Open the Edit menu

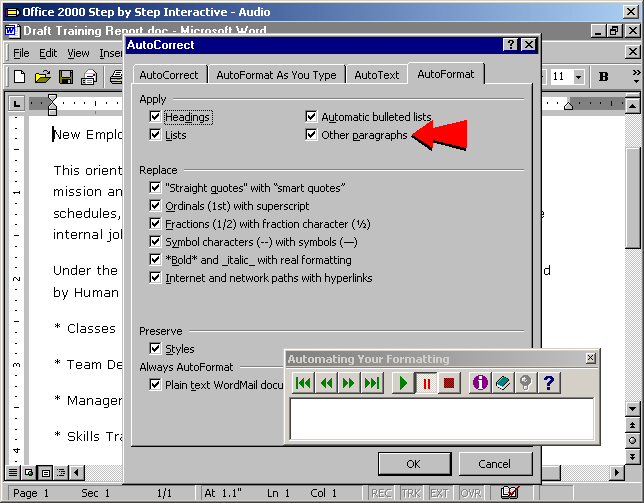point(48,53)
